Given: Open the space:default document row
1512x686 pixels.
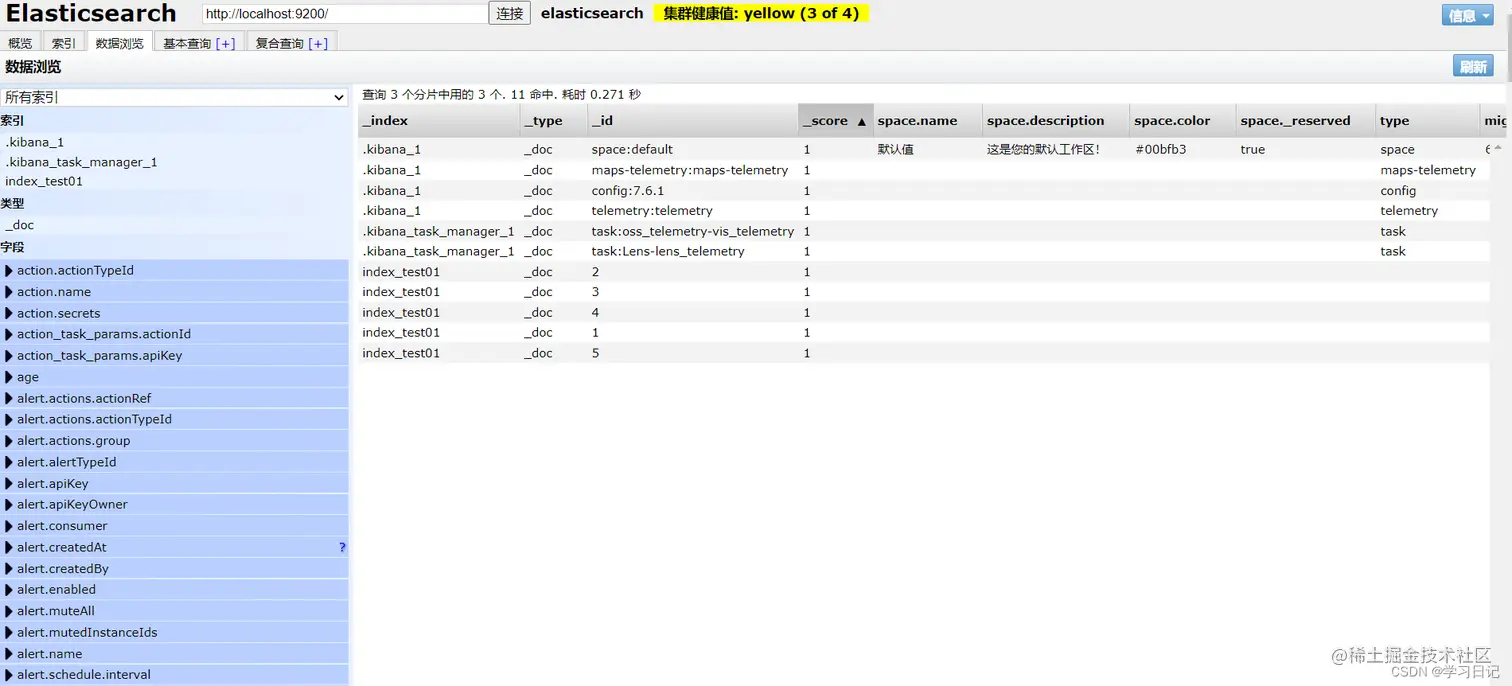Looking at the screenshot, I should pos(924,149).
